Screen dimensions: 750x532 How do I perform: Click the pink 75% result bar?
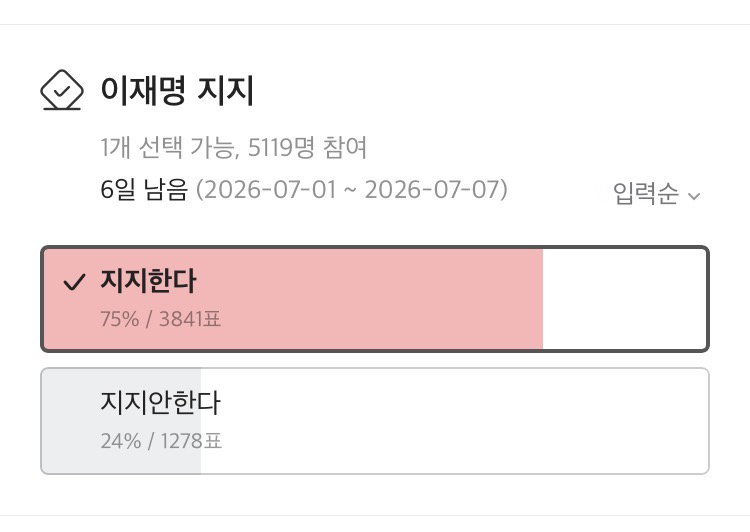click(293, 299)
